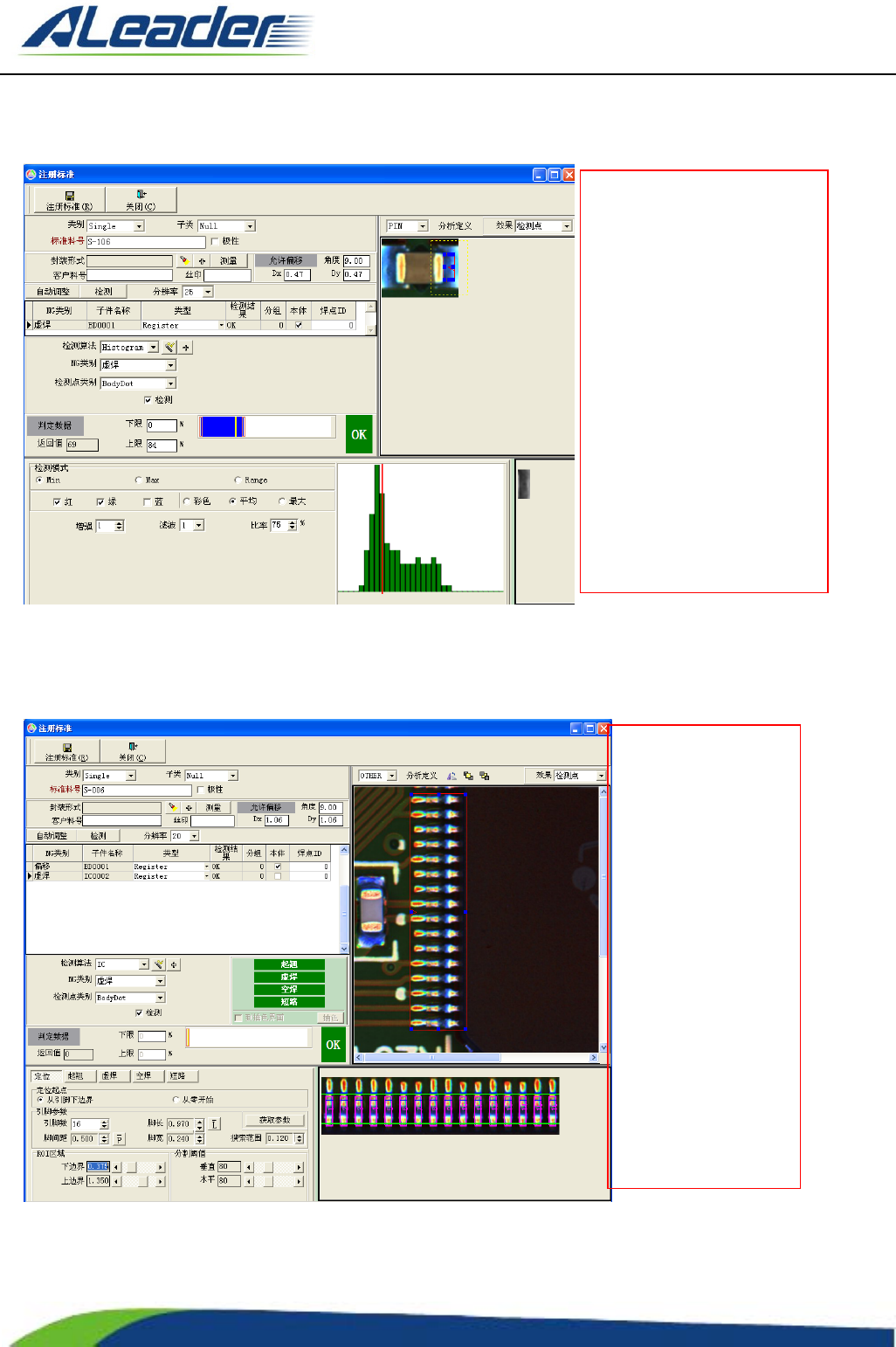Select the IC0002 row in lower table
This screenshot has width=896, height=1347.
coord(180,875)
